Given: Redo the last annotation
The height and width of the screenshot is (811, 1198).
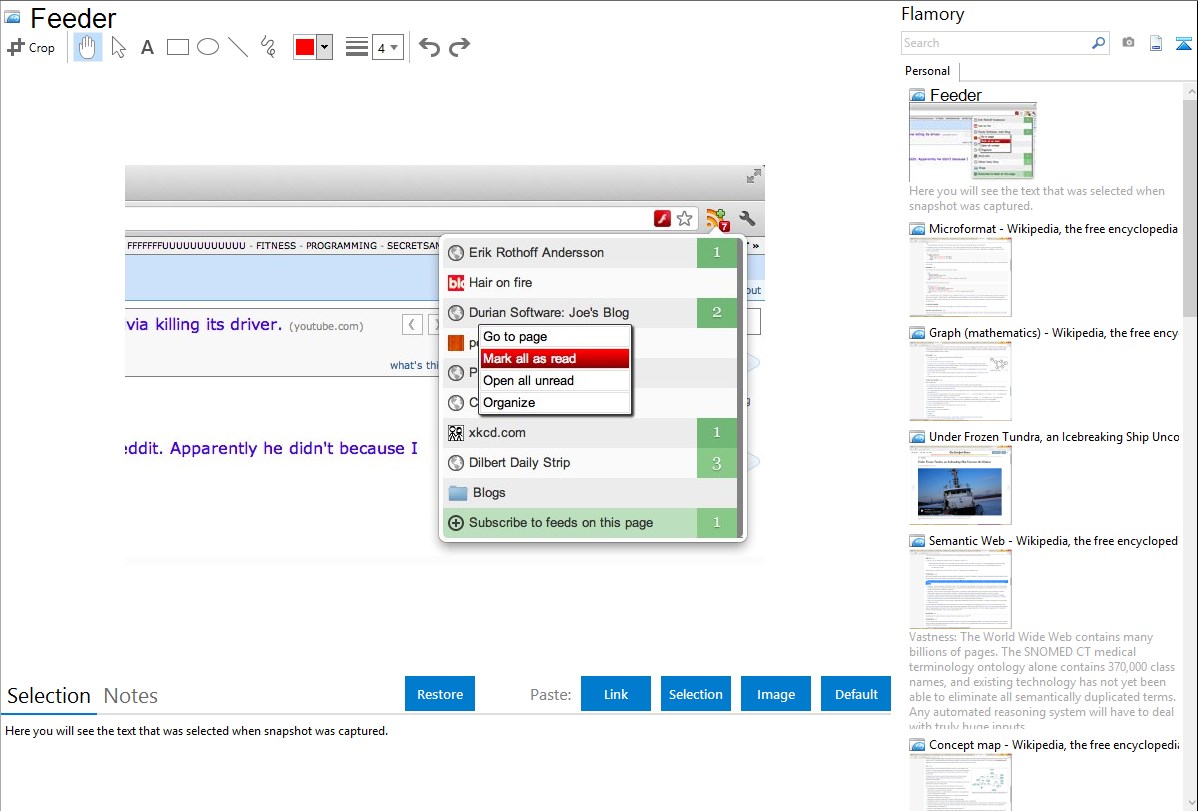Looking at the screenshot, I should [x=459, y=47].
